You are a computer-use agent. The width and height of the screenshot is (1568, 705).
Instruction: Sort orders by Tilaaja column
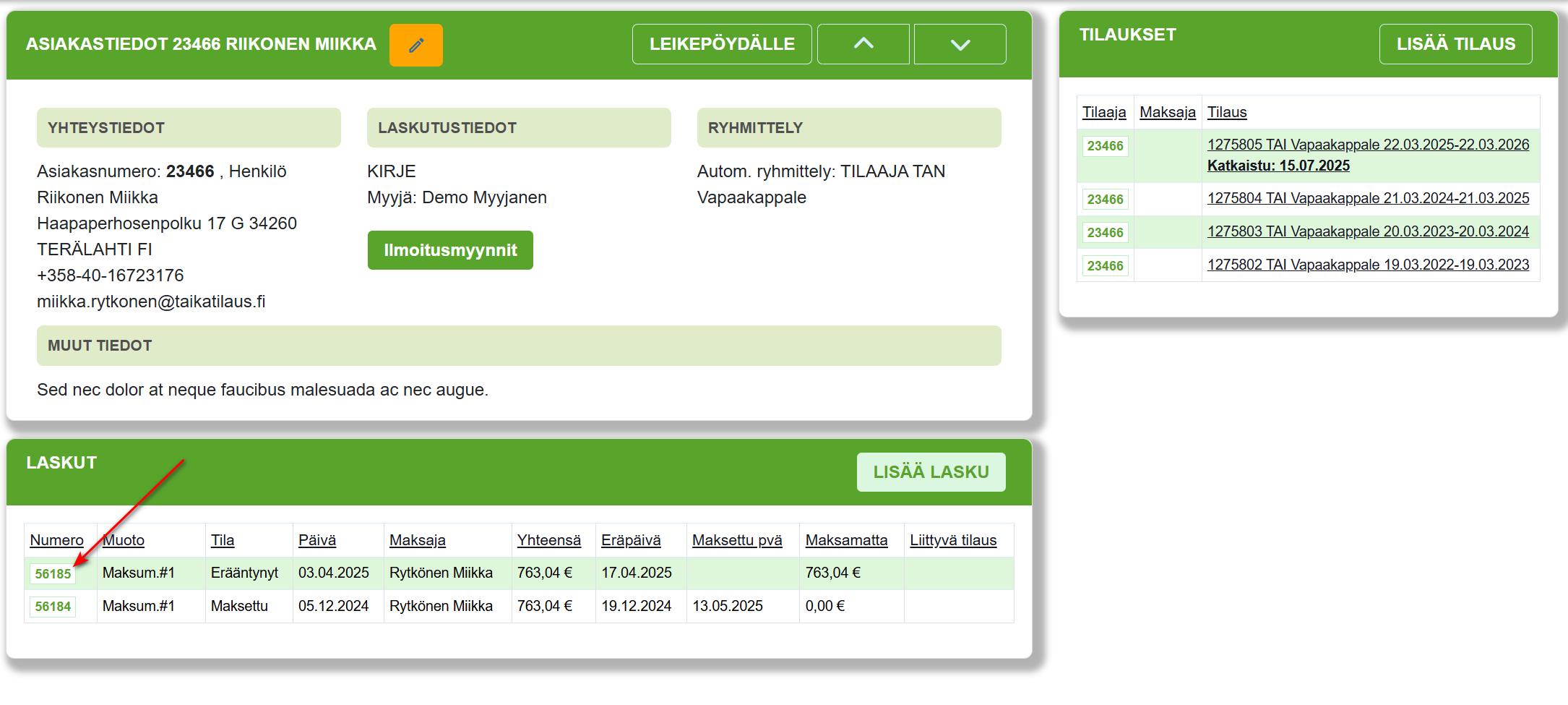tap(1103, 112)
